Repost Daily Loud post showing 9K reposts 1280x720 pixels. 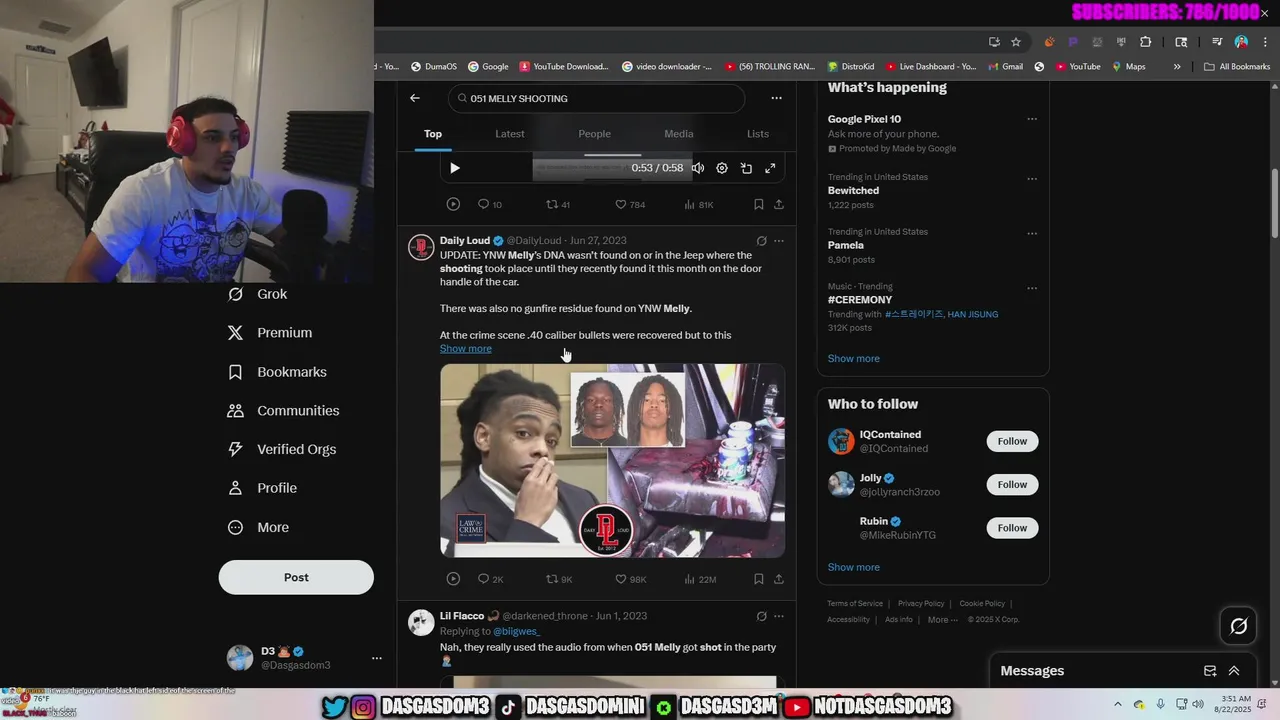558,579
